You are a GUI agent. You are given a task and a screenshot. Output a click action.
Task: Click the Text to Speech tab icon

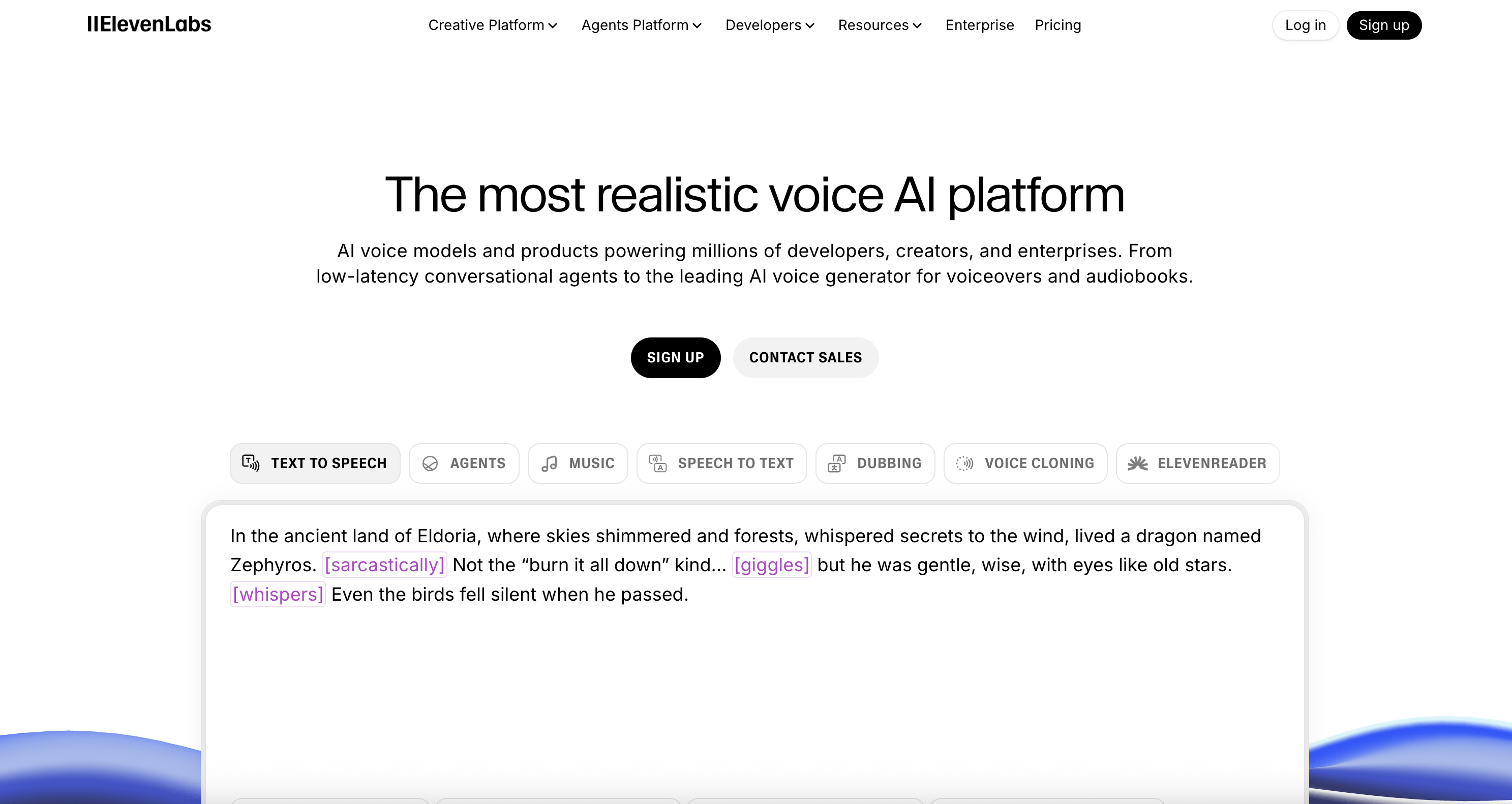coord(251,463)
